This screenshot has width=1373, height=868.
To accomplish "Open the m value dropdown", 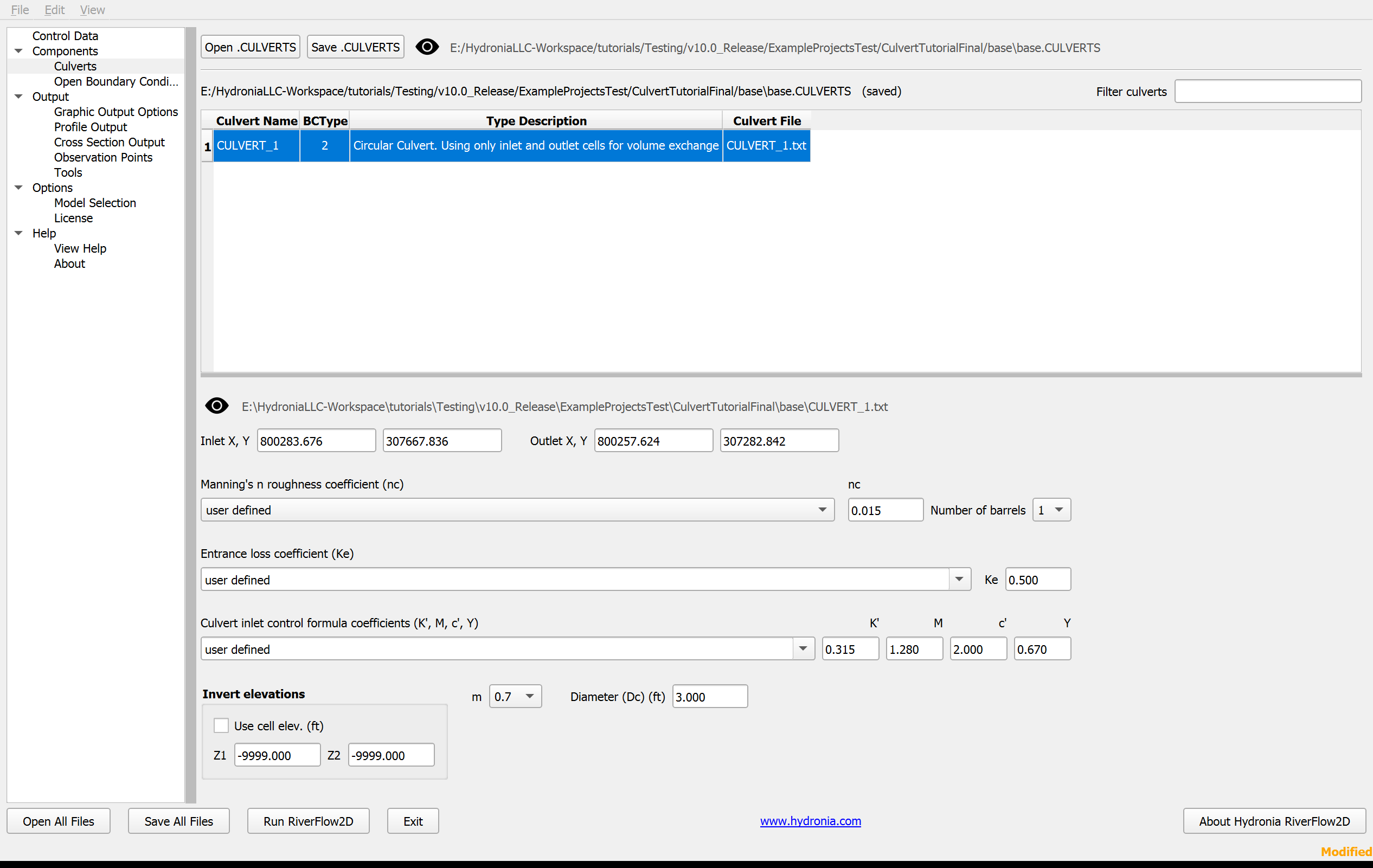I will tap(516, 697).
